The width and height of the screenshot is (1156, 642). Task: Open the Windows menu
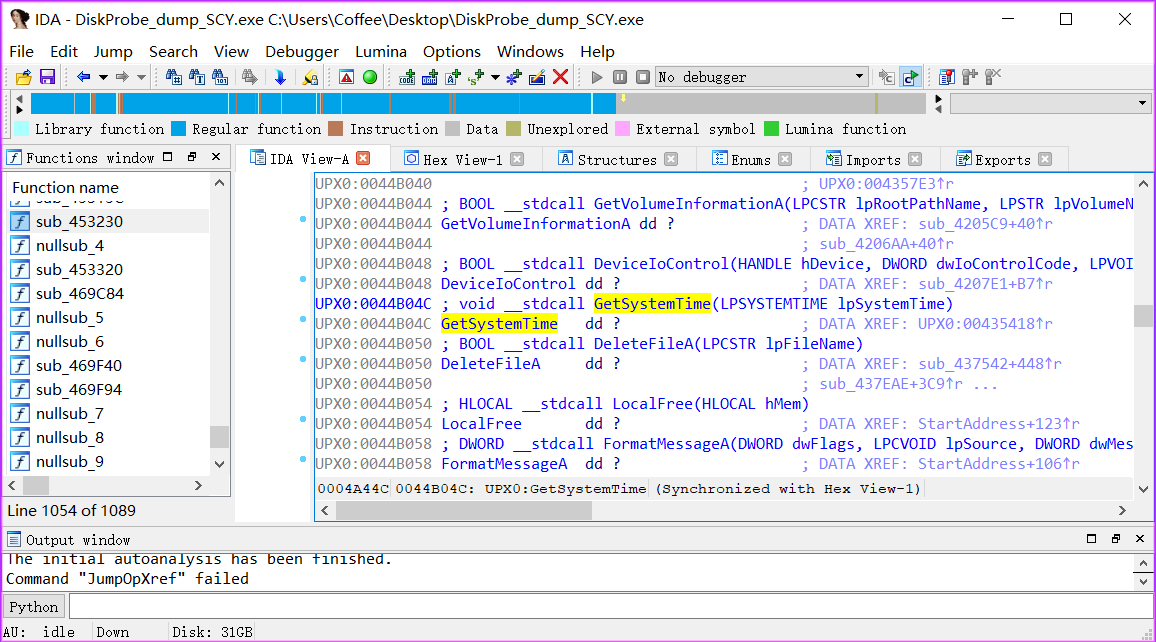pyautogui.click(x=530, y=52)
